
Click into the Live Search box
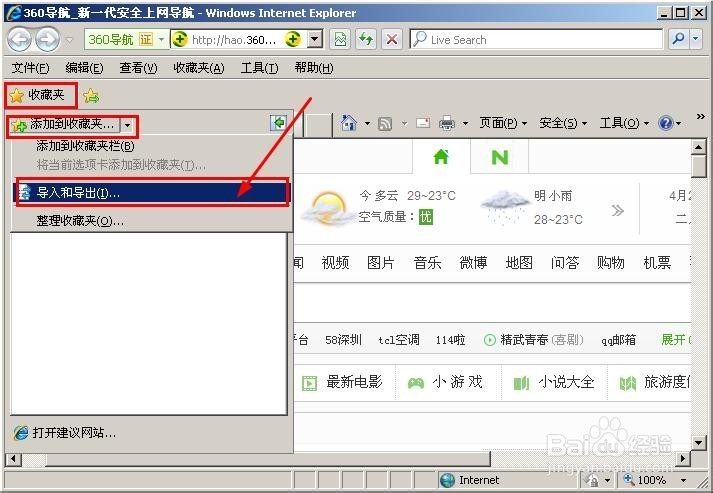tap(537, 40)
